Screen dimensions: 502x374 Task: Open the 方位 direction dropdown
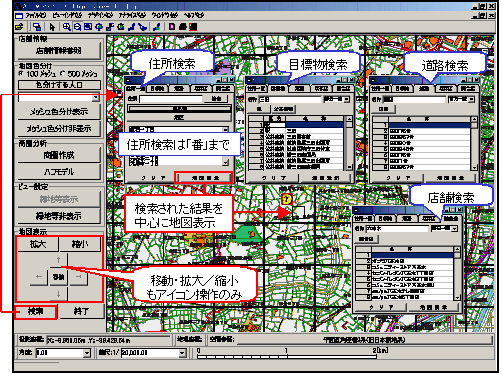pyautogui.click(x=87, y=352)
